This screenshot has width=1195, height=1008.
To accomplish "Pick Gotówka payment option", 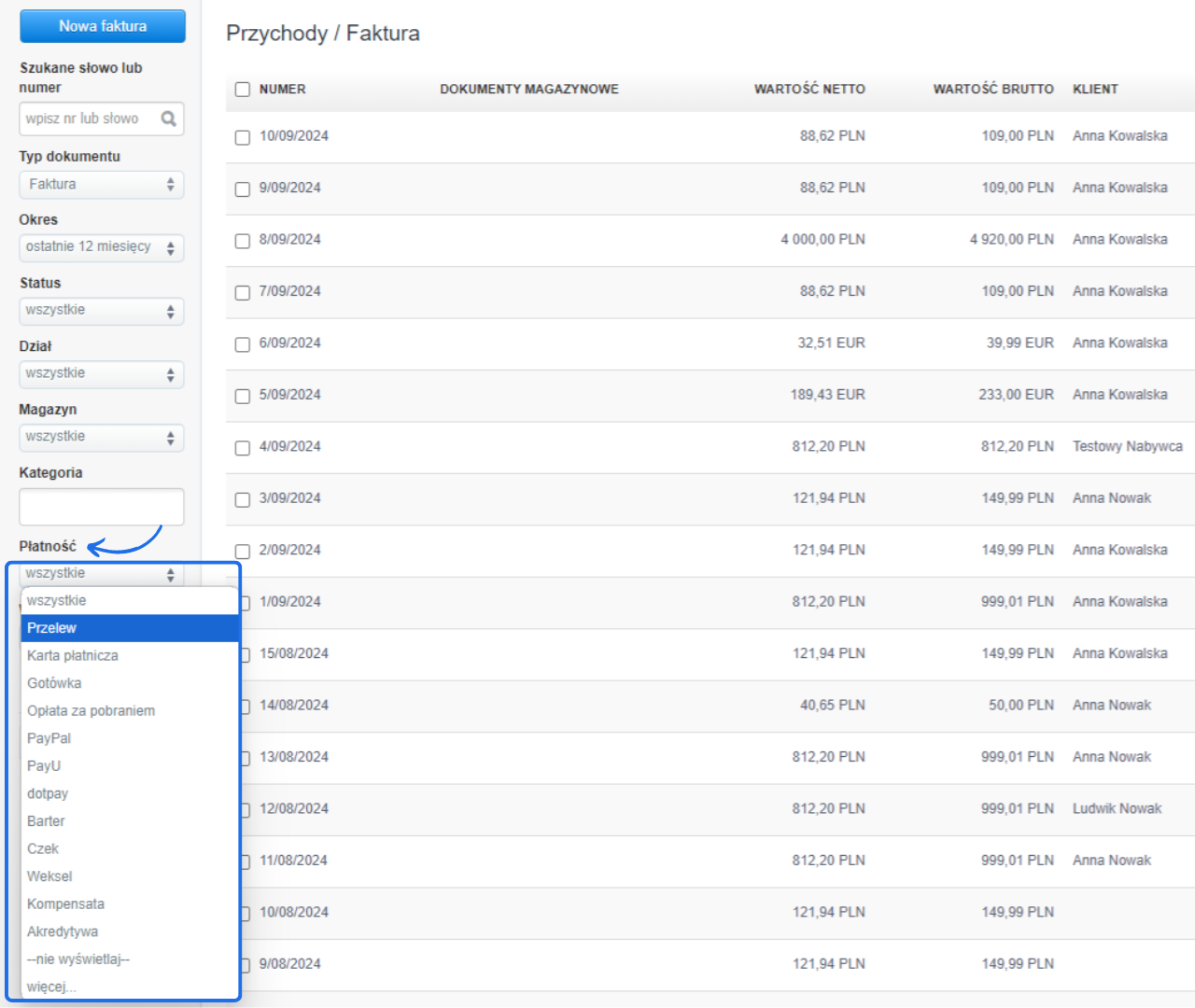I will pos(54,683).
